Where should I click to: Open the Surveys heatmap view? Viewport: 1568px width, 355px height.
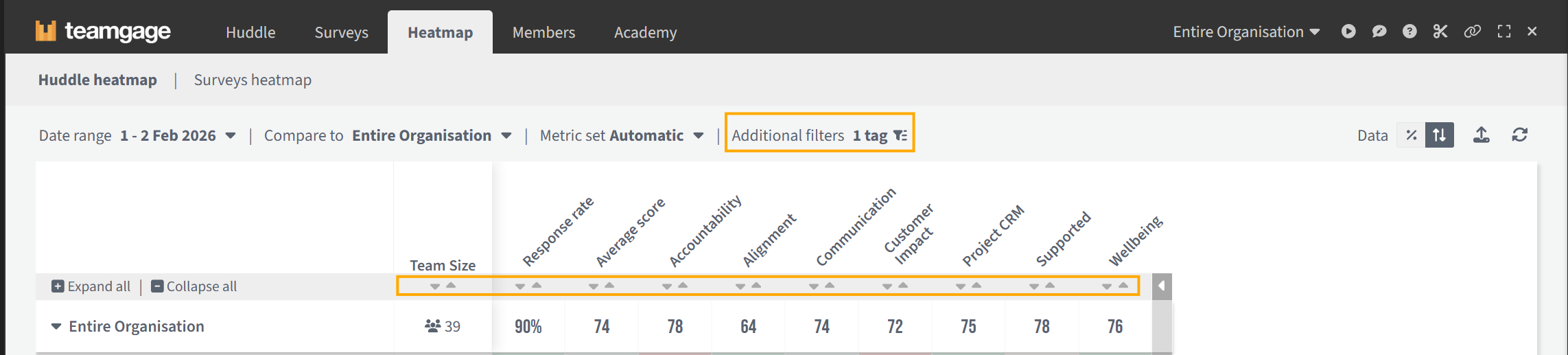[x=253, y=80]
